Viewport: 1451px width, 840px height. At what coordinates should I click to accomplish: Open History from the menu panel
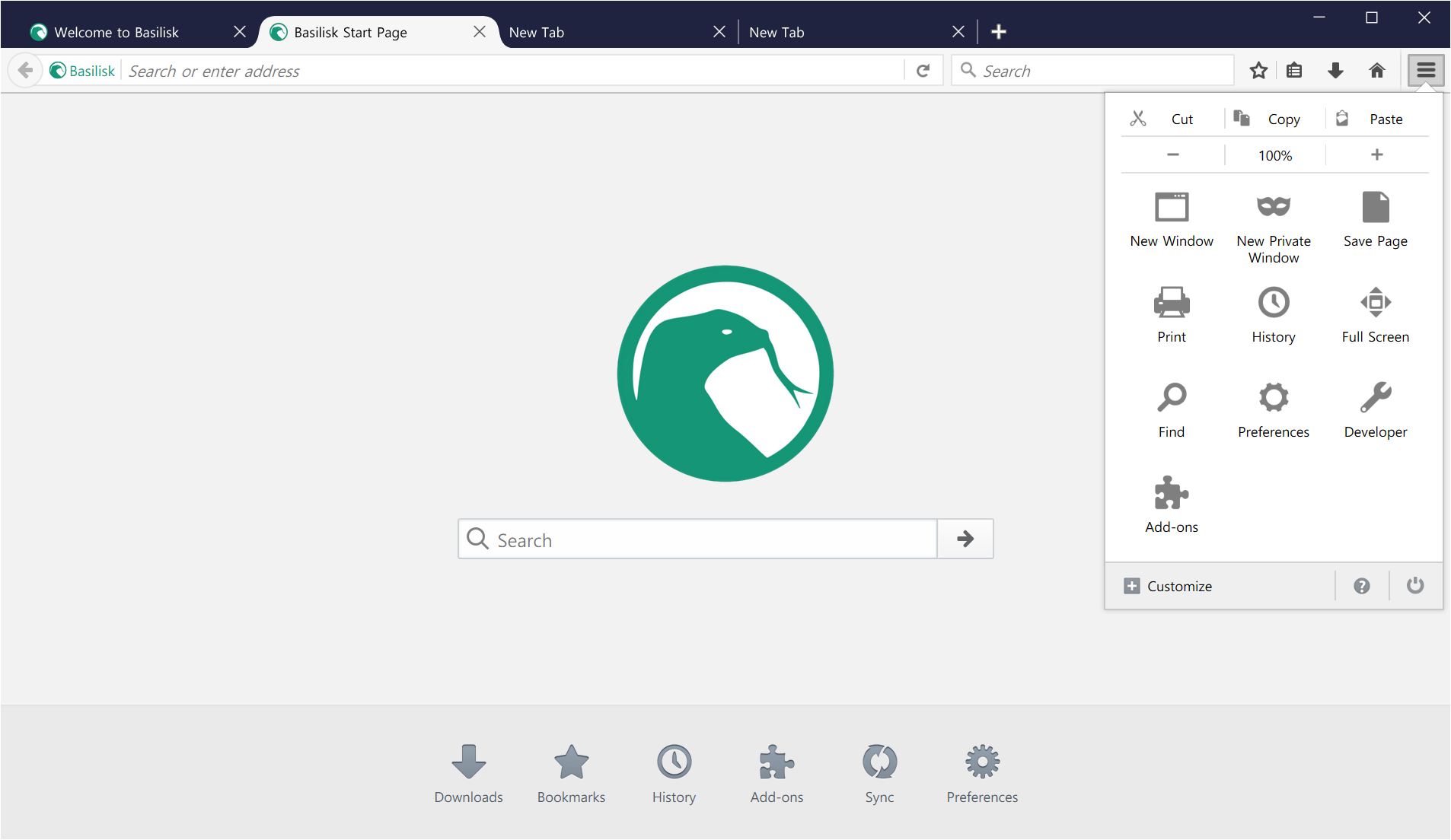(x=1274, y=315)
